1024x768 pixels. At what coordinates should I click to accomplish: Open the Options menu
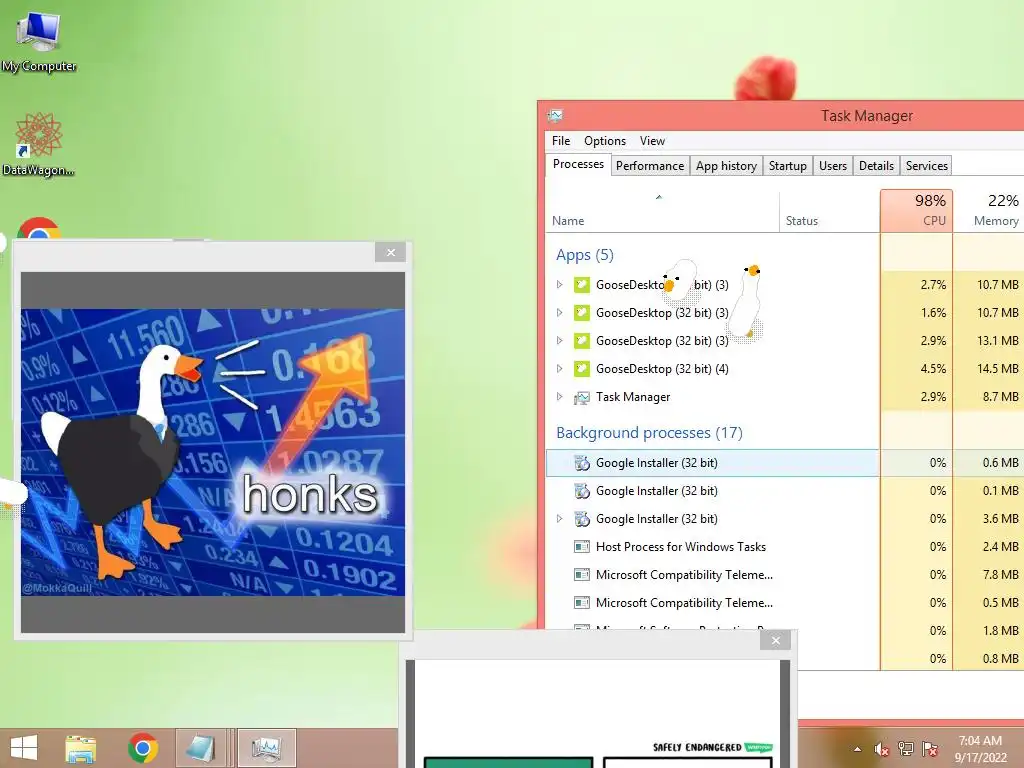605,141
